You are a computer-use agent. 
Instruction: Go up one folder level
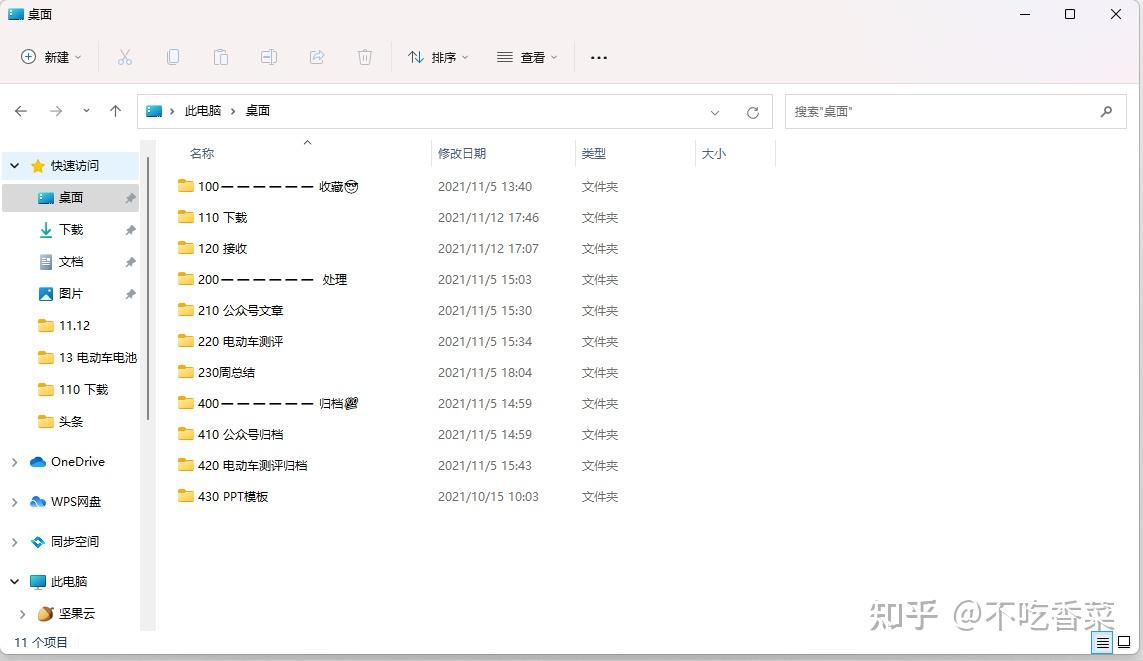115,111
